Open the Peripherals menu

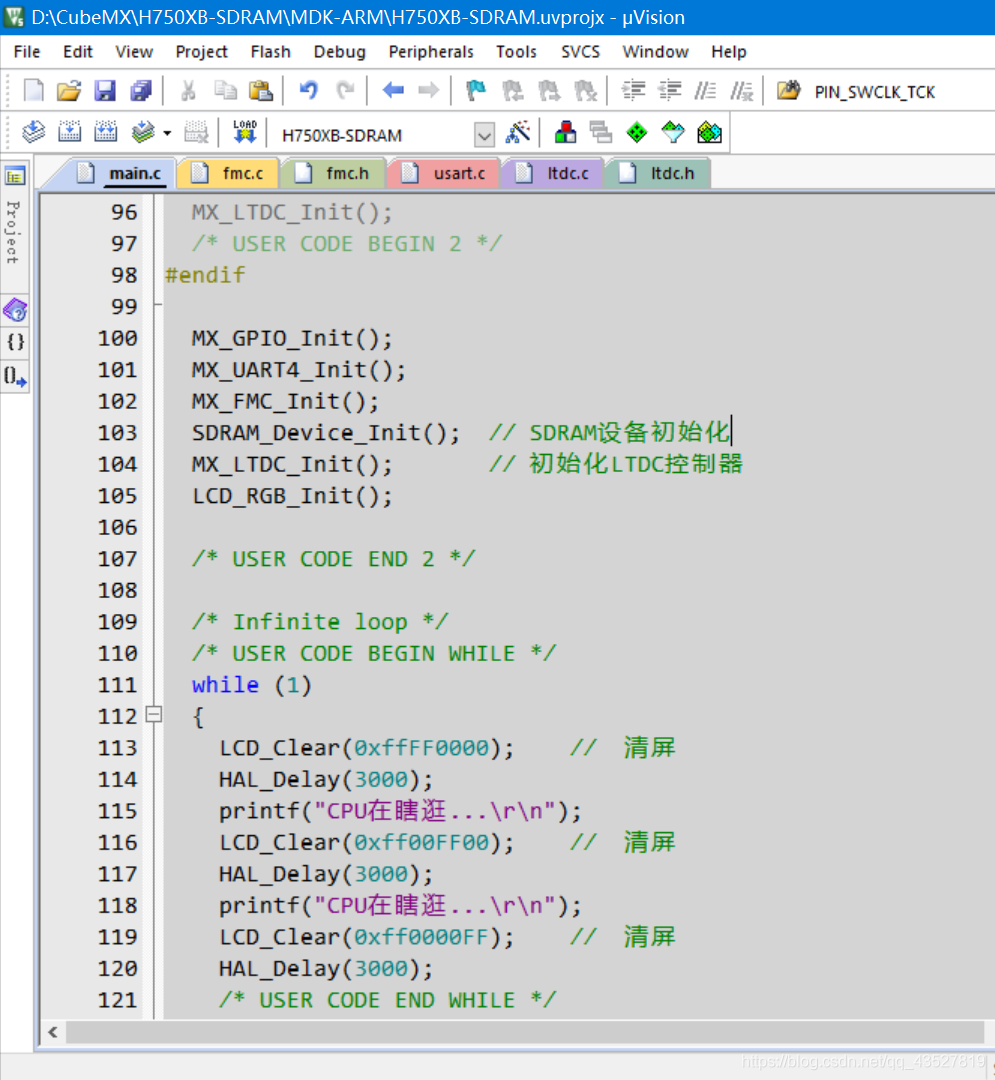point(431,52)
